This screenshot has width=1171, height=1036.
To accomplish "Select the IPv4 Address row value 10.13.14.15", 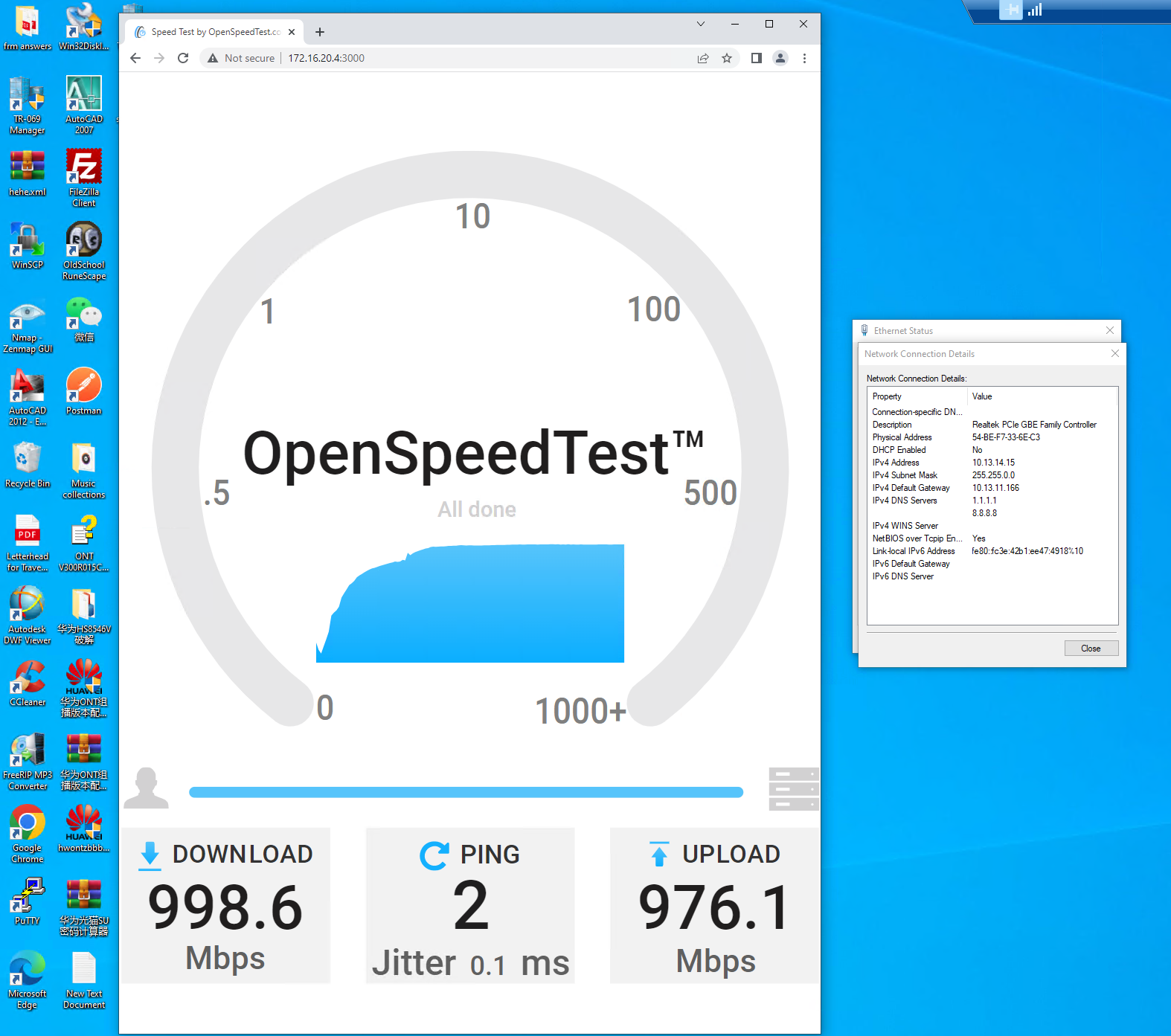I will click(x=993, y=463).
